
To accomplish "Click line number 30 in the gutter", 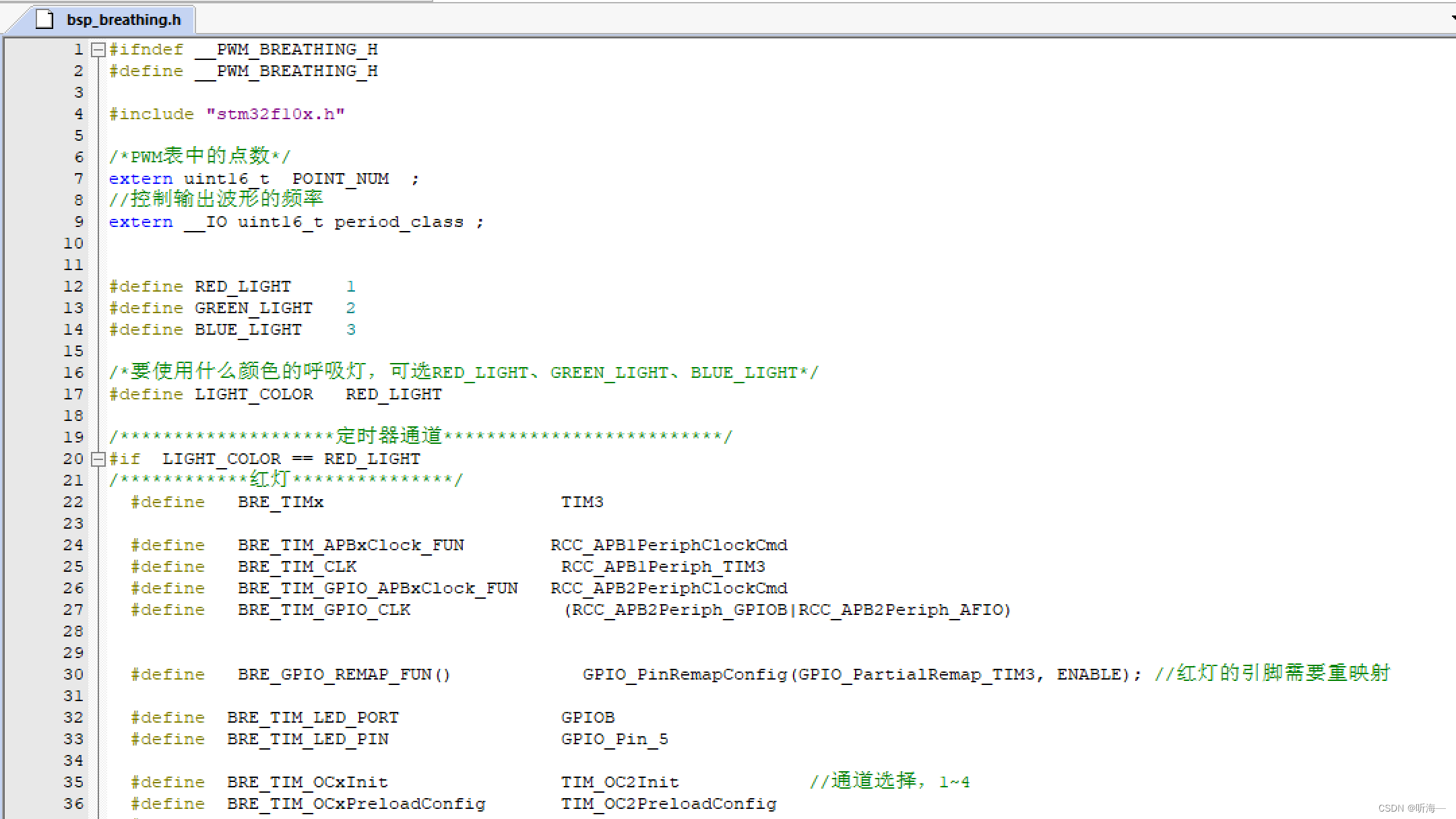I will (73, 674).
